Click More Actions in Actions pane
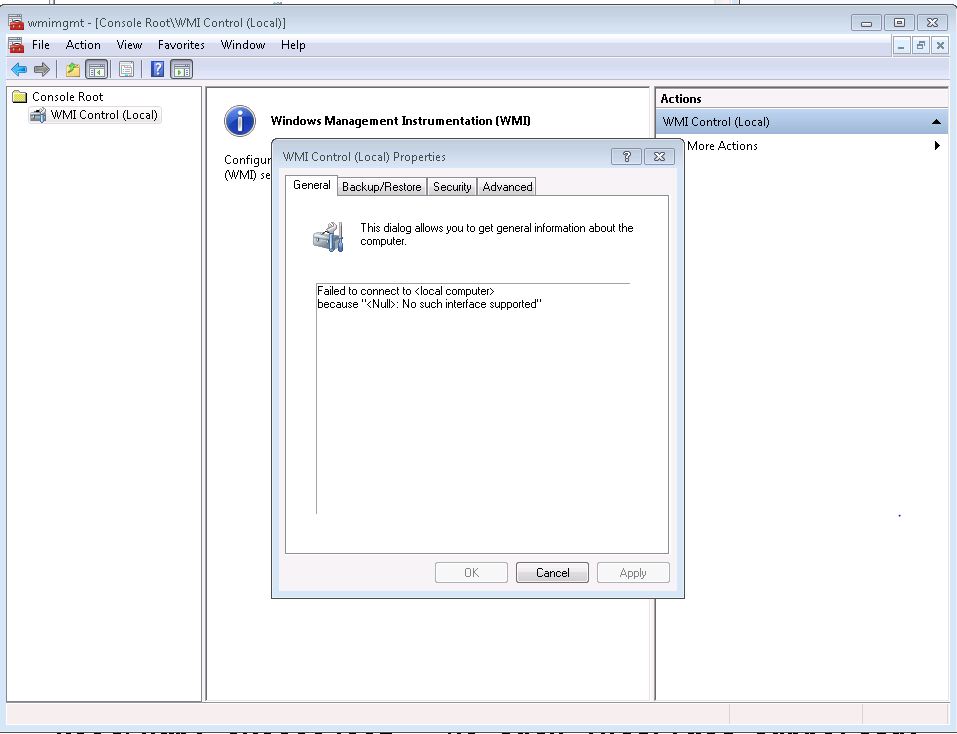Screen dimensions: 957x734 [722, 146]
